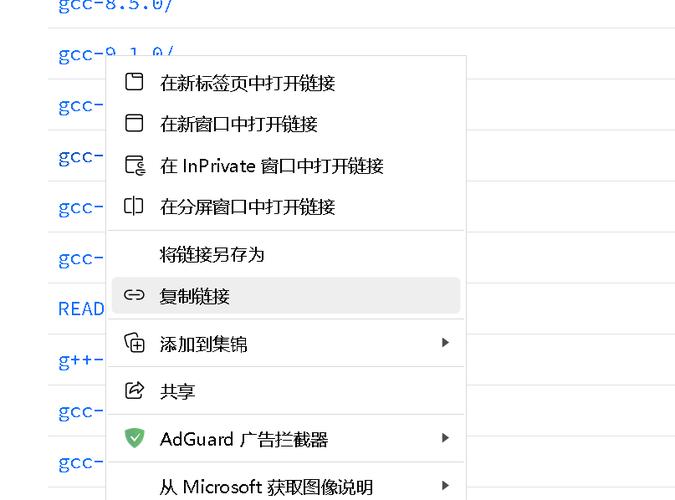Expand arrow next to 从 Microsoft 获取图像说明

click(445, 486)
